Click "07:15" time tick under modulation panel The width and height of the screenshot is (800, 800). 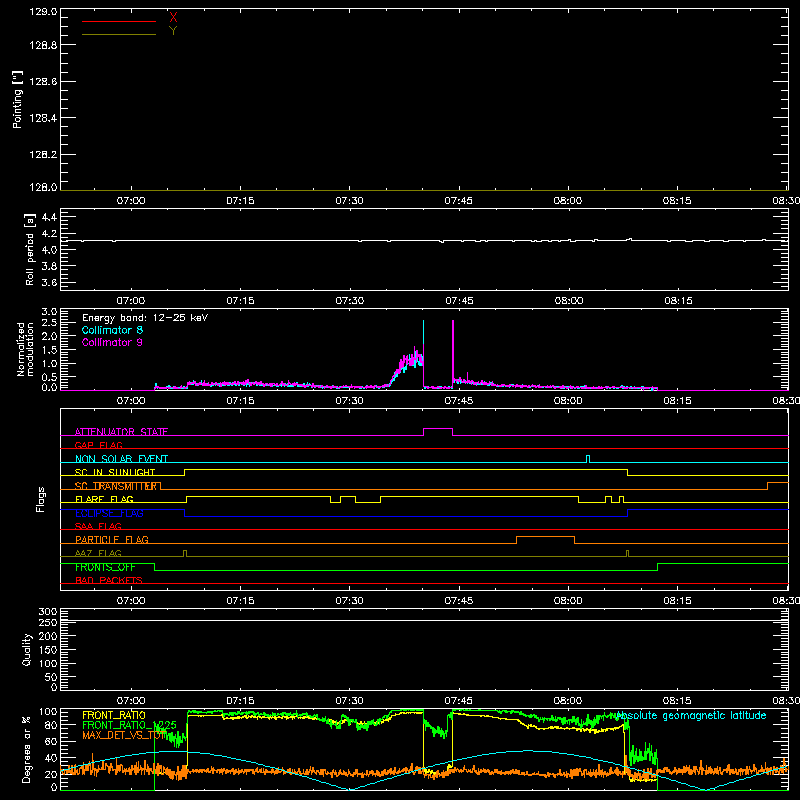(240, 401)
